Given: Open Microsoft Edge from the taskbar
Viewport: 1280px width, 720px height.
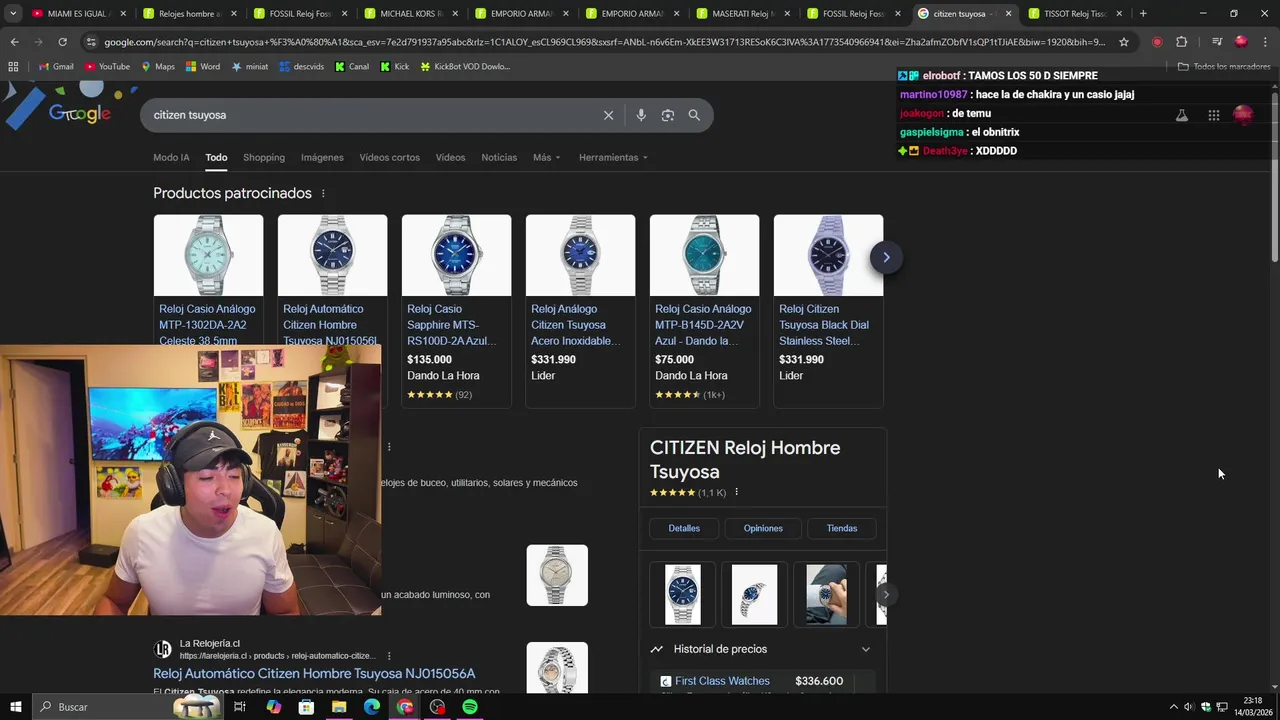Looking at the screenshot, I should pyautogui.click(x=372, y=707).
